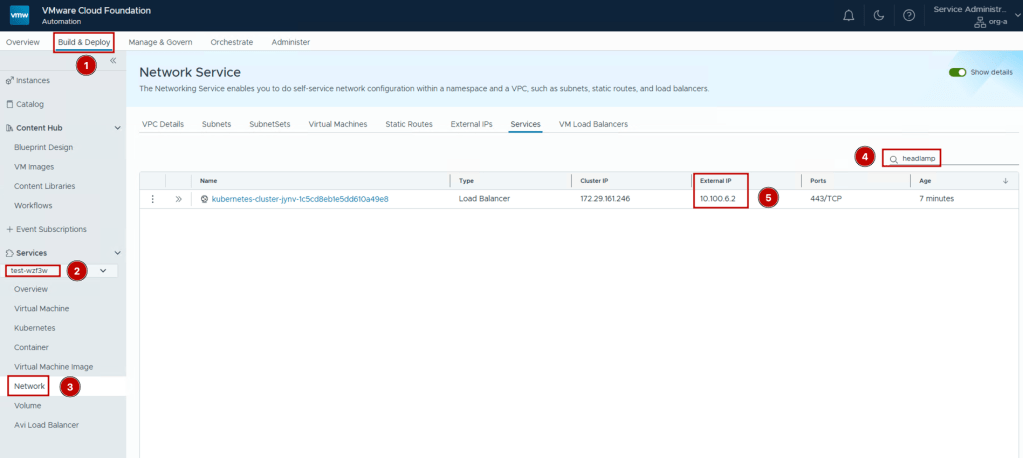The height and width of the screenshot is (458, 1023).
Task: Open Virtual Machine service
Action: 42,309
